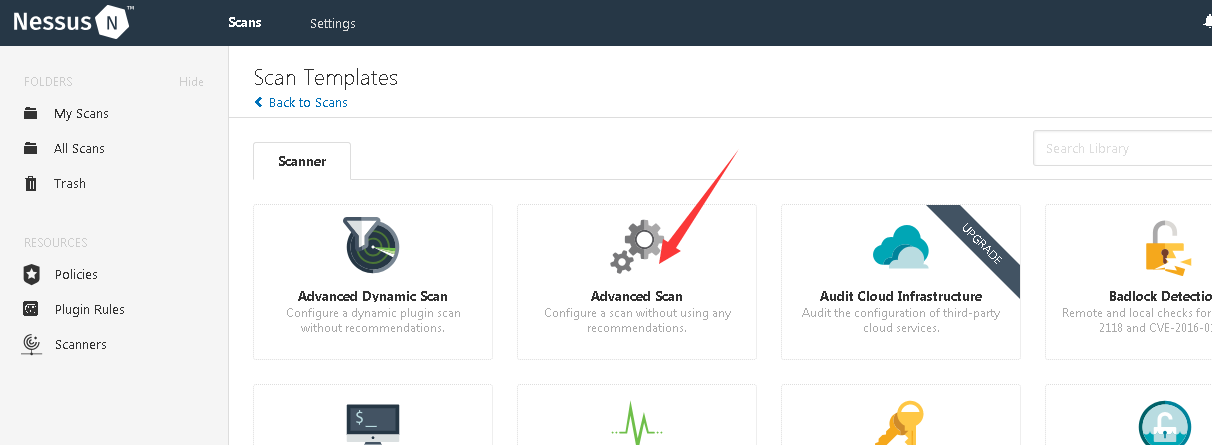Open the Scans menu in top navigation
This screenshot has height=445, width=1212.
pyautogui.click(x=244, y=22)
